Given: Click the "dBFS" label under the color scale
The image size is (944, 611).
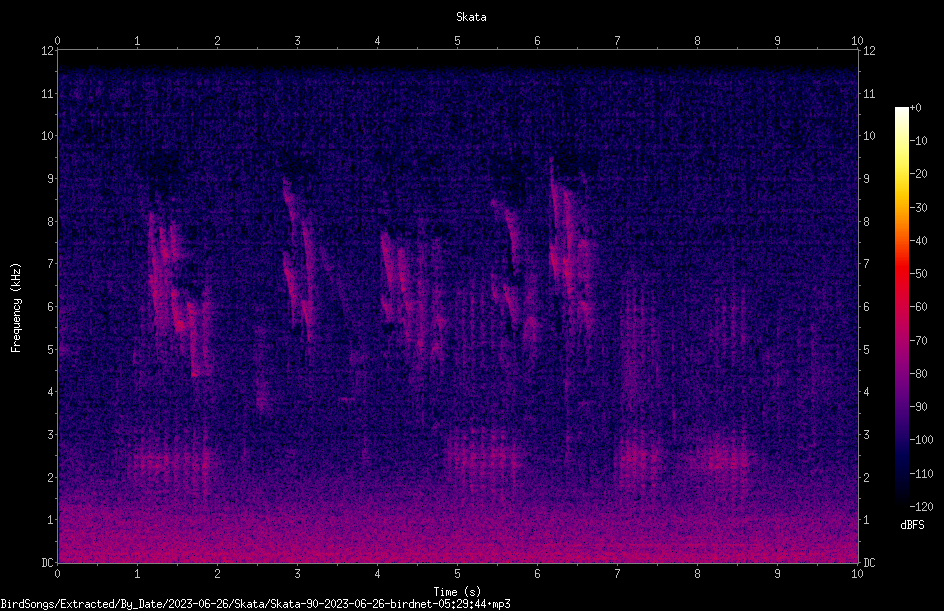Looking at the screenshot, I should coord(912,525).
